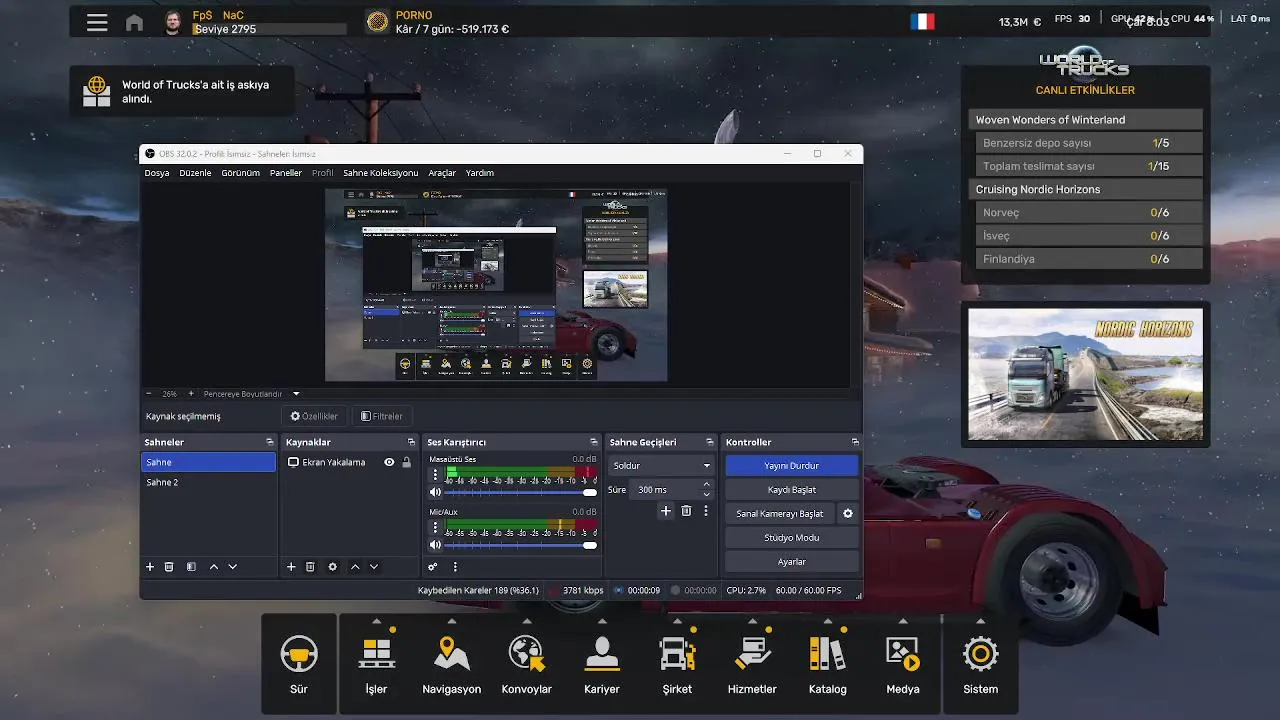The image size is (1280, 720).
Task: Move source up in Kaynaklar list
Action: 355,567
